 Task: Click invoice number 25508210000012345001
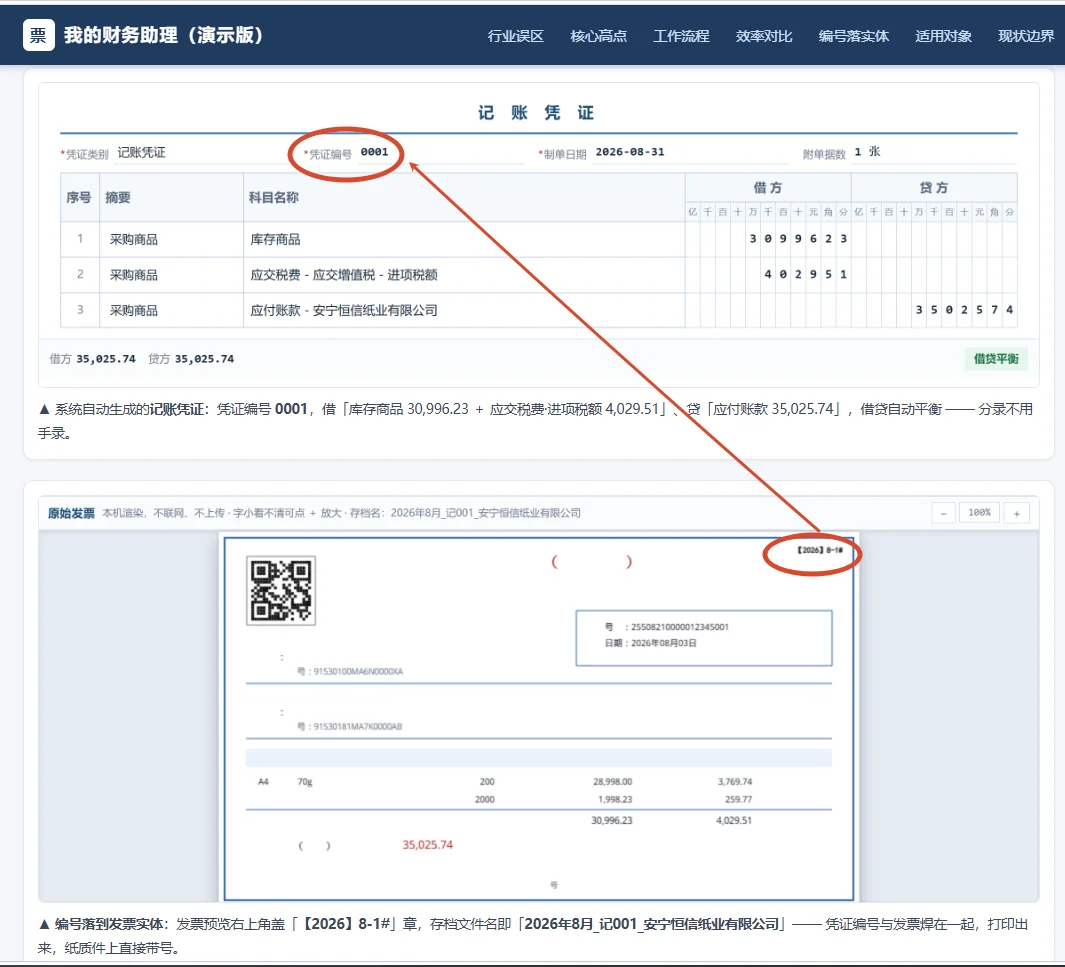[x=680, y=627]
